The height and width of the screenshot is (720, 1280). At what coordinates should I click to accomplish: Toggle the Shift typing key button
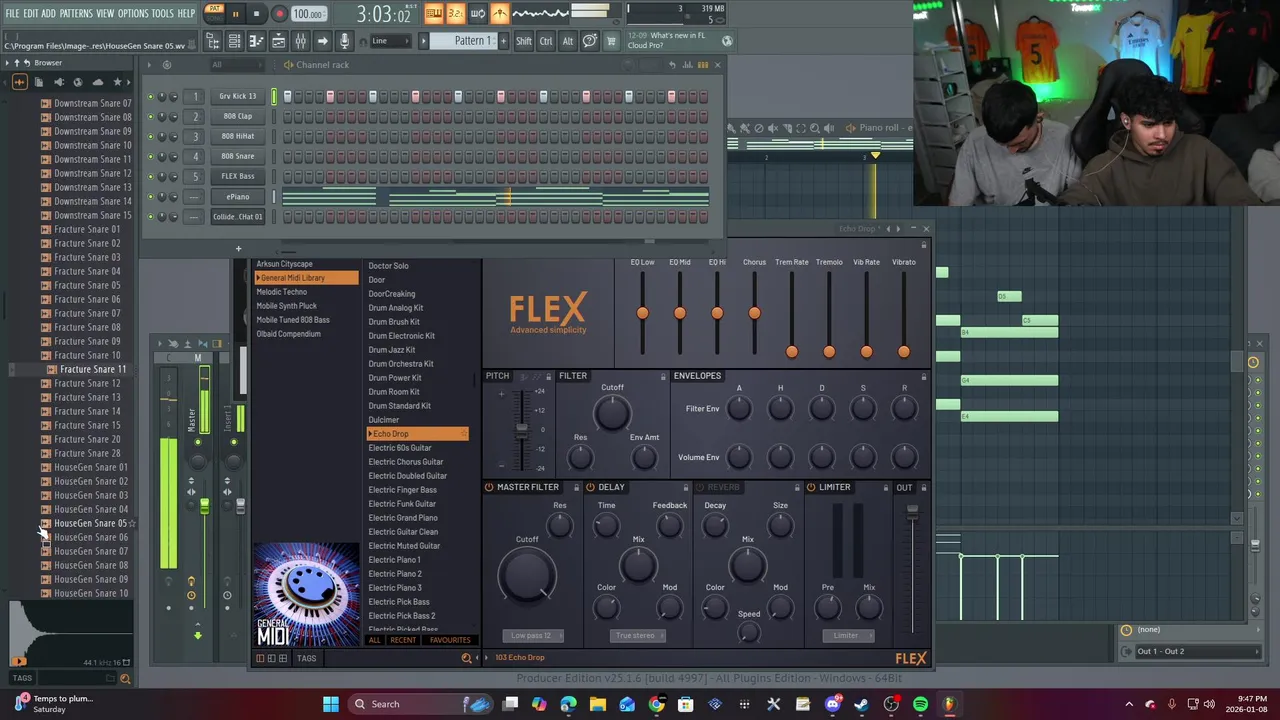pyautogui.click(x=524, y=41)
